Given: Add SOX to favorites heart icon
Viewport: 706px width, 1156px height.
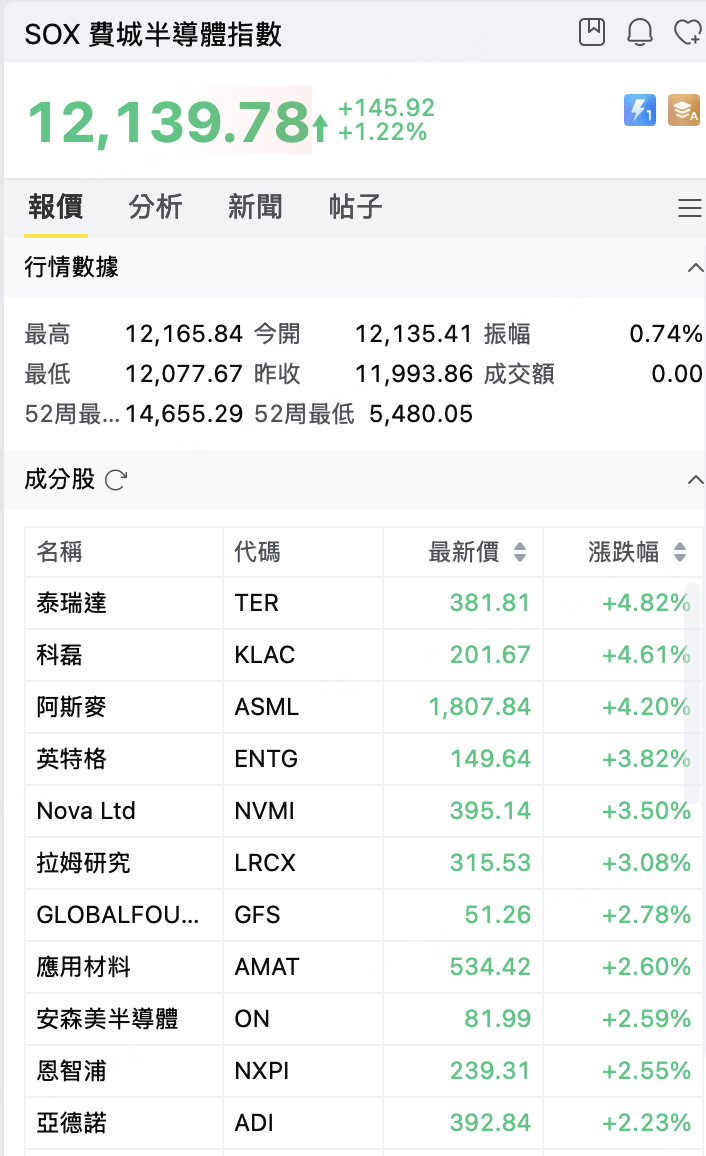Looking at the screenshot, I should (x=688, y=32).
